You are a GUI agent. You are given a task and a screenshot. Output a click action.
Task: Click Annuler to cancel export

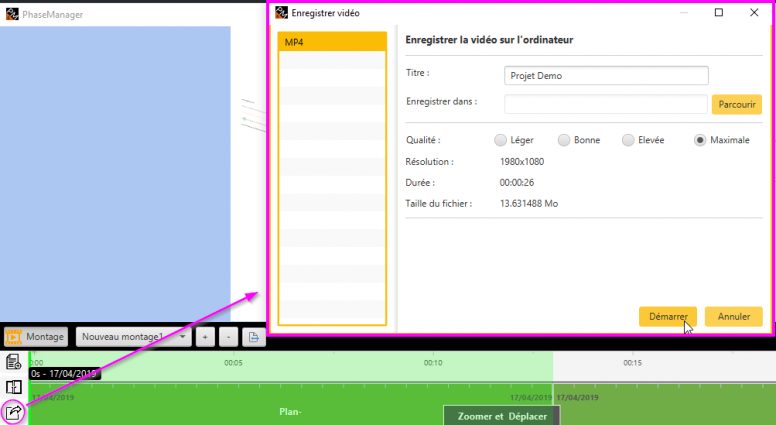pos(734,316)
